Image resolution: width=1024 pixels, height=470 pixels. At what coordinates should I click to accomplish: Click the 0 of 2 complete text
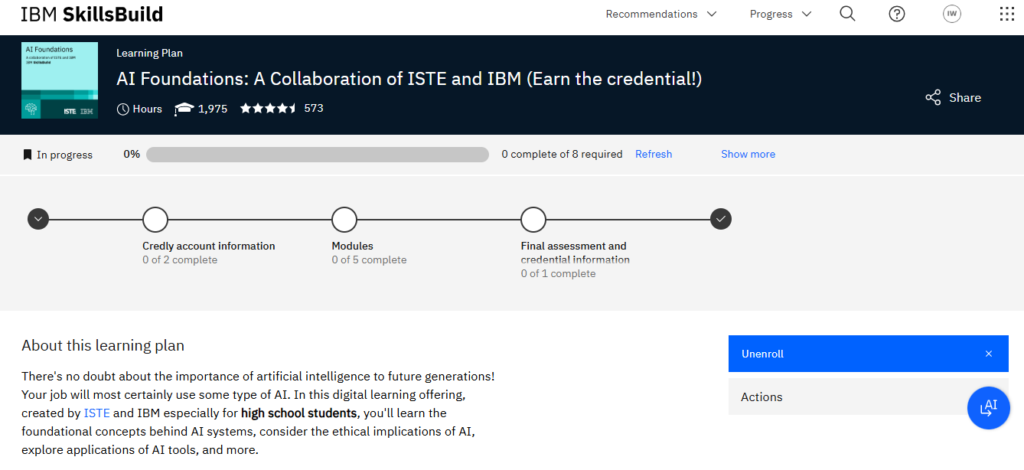180,260
